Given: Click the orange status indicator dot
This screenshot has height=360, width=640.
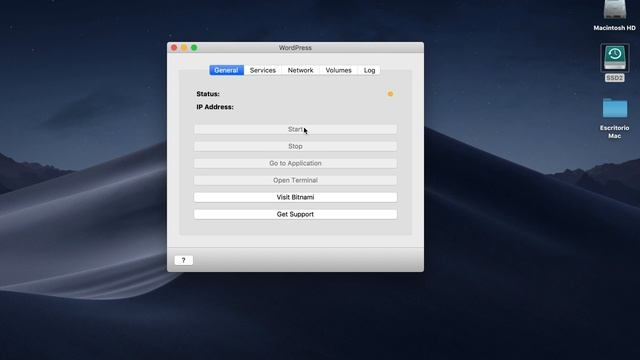Looking at the screenshot, I should [390, 94].
